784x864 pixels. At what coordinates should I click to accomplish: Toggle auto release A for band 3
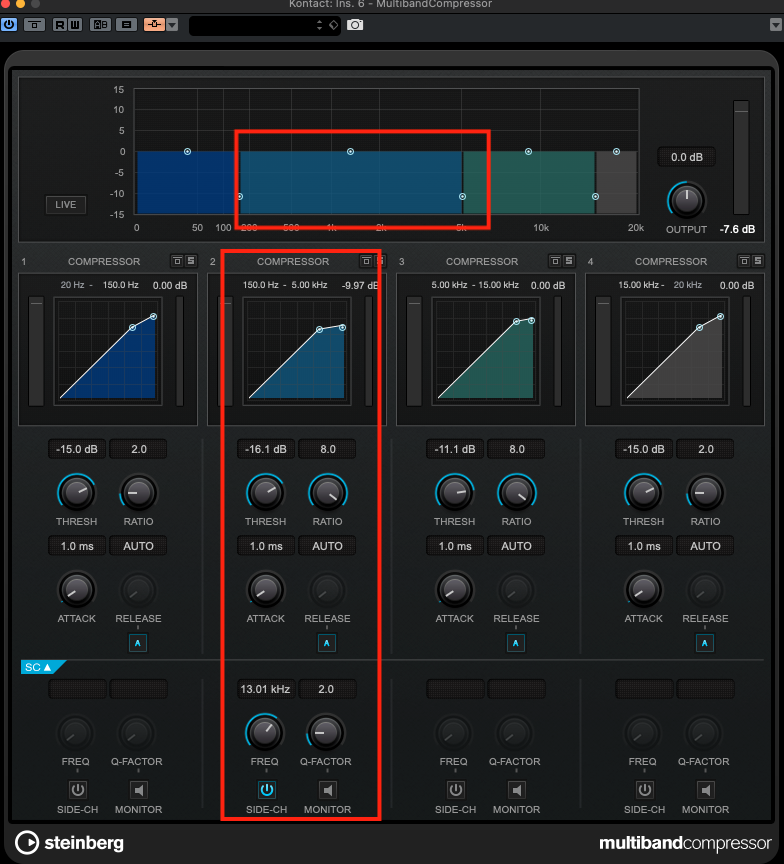pos(516,643)
